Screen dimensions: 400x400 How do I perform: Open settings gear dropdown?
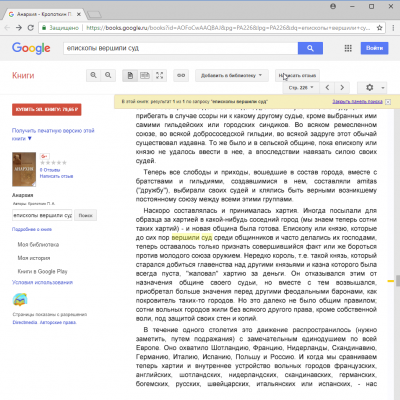click(x=372, y=88)
